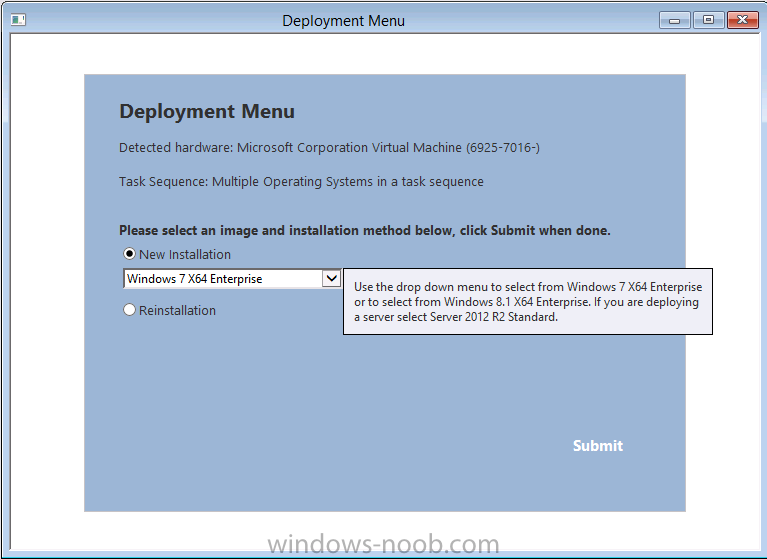Click the Windows 7 X64 Enterprise combo box
767x559 pixels.
232,278
